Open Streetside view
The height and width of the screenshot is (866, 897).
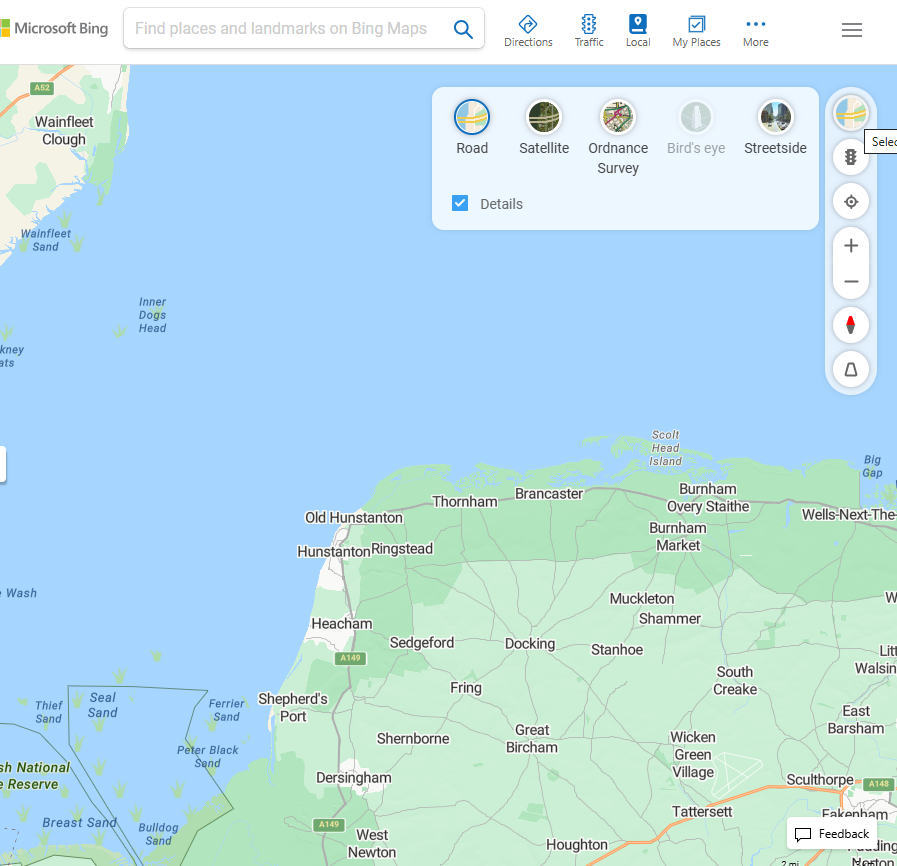click(775, 117)
